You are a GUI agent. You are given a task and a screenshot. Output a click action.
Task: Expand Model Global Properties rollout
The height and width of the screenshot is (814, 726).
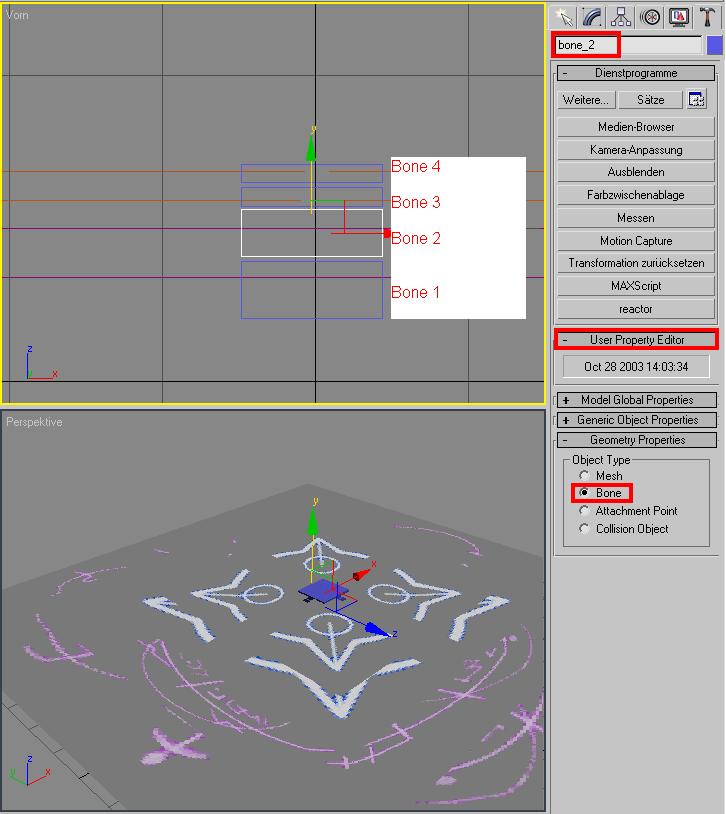tap(637, 400)
